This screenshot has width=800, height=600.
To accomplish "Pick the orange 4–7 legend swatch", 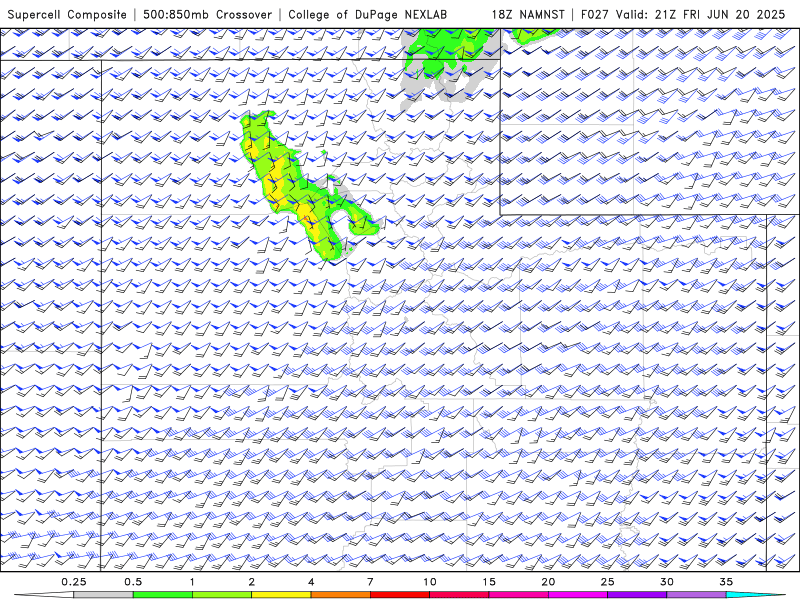I will [x=340, y=595].
